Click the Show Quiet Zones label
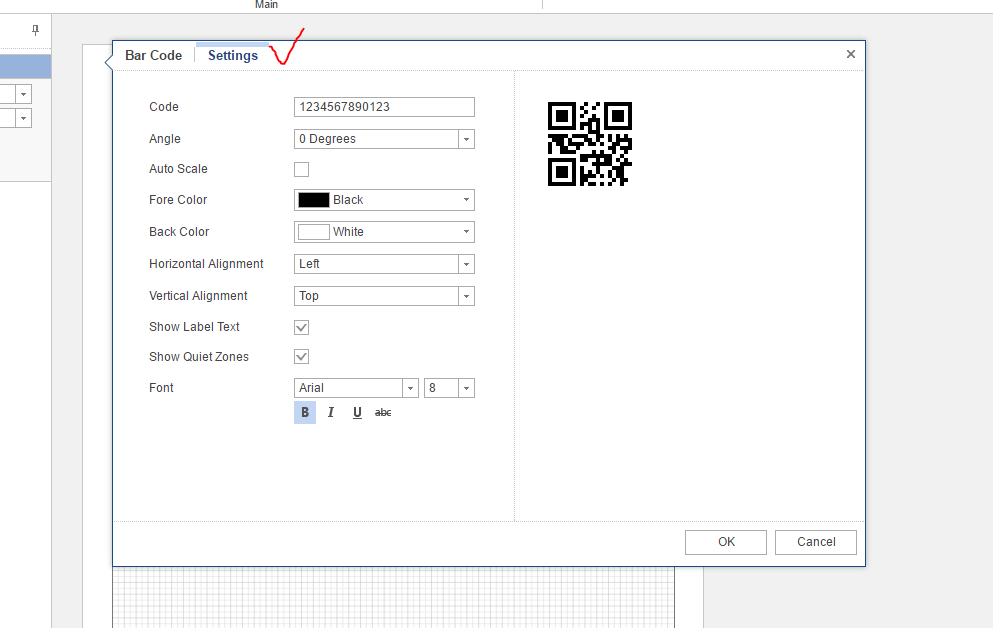Image resolution: width=993 pixels, height=628 pixels. coord(199,357)
